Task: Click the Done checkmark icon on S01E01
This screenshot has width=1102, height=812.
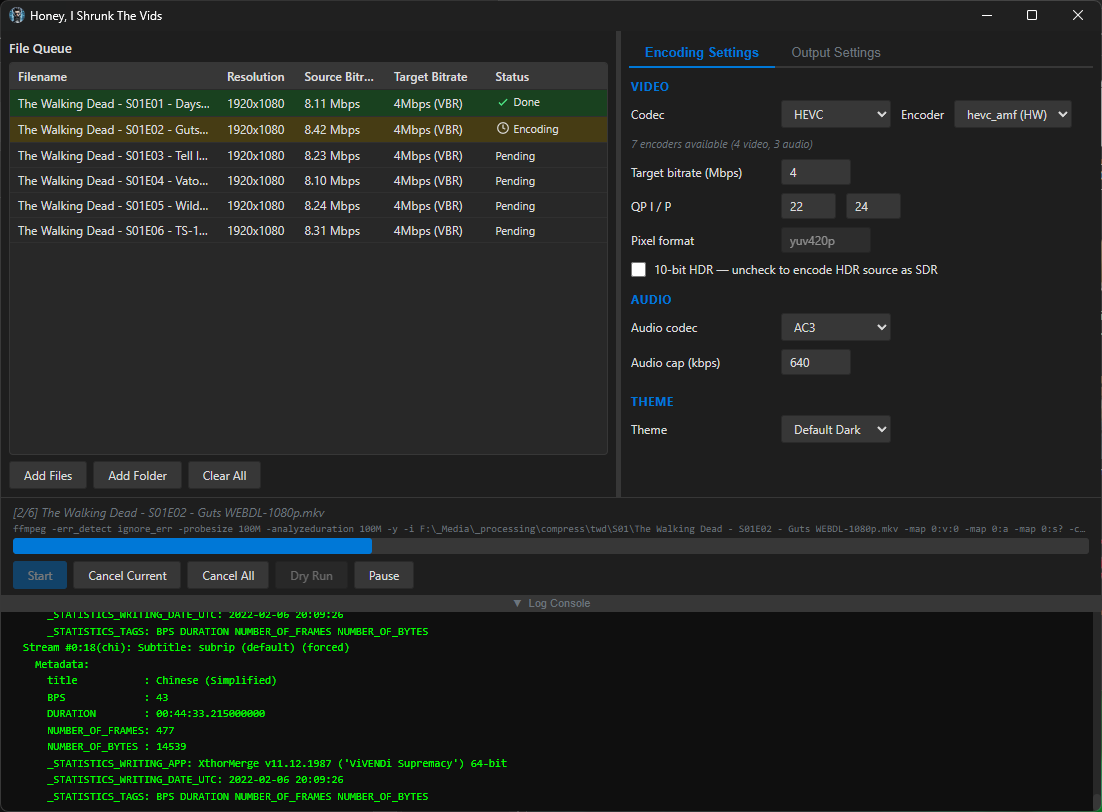Action: coord(503,102)
